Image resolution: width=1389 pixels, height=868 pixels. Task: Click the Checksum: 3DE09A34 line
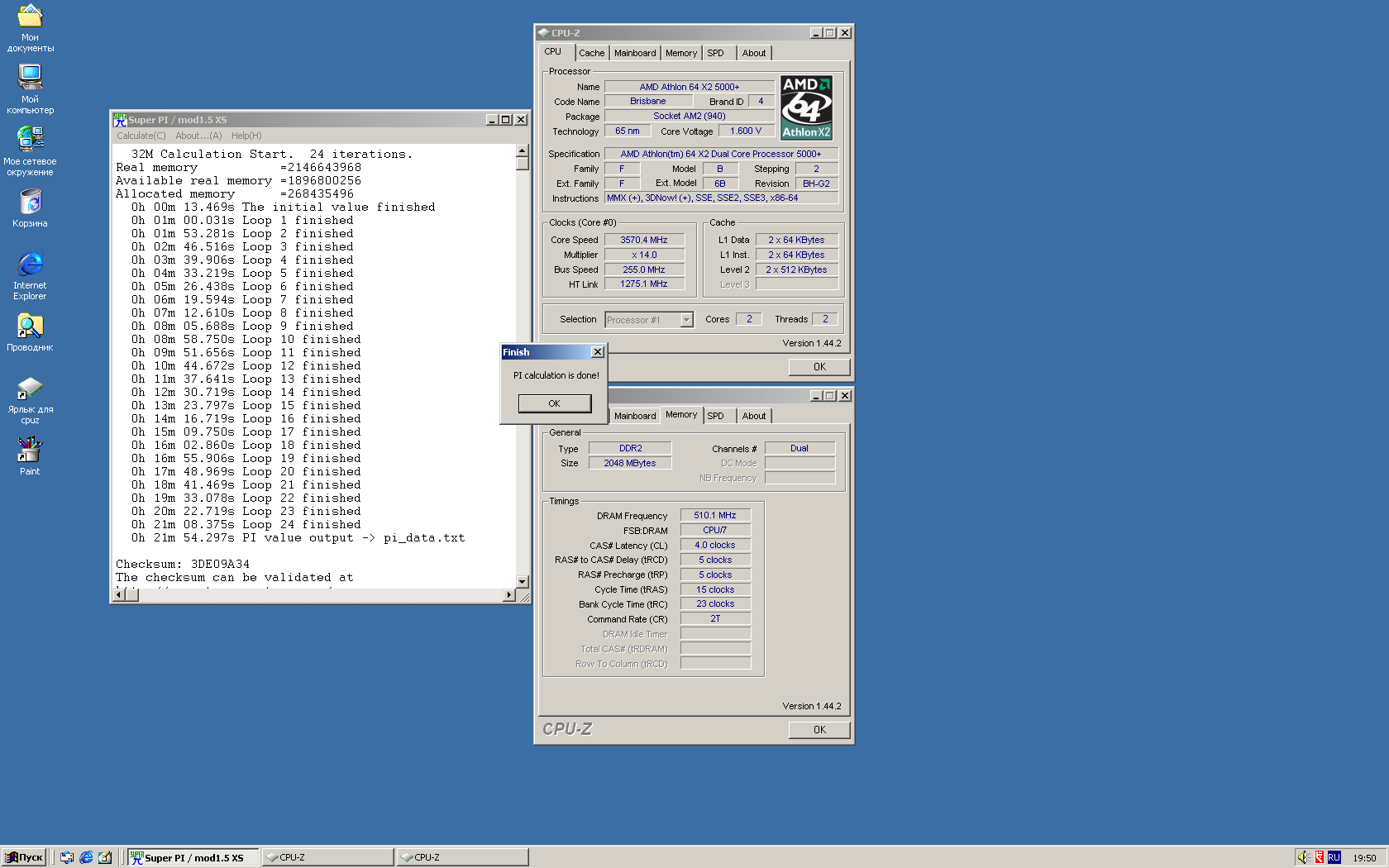[183, 564]
